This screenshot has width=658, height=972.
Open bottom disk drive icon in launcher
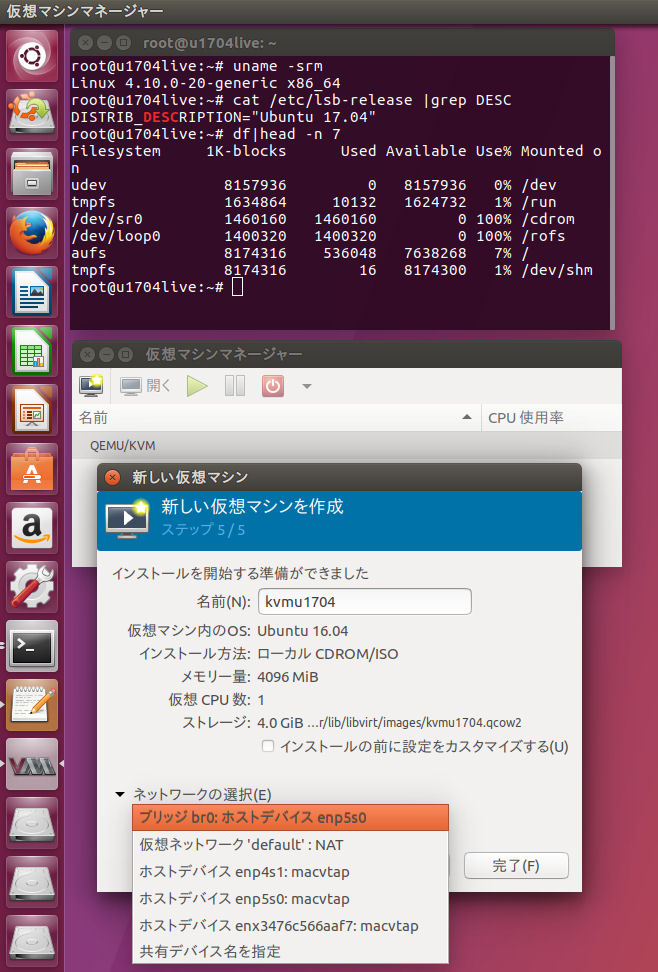pos(32,942)
